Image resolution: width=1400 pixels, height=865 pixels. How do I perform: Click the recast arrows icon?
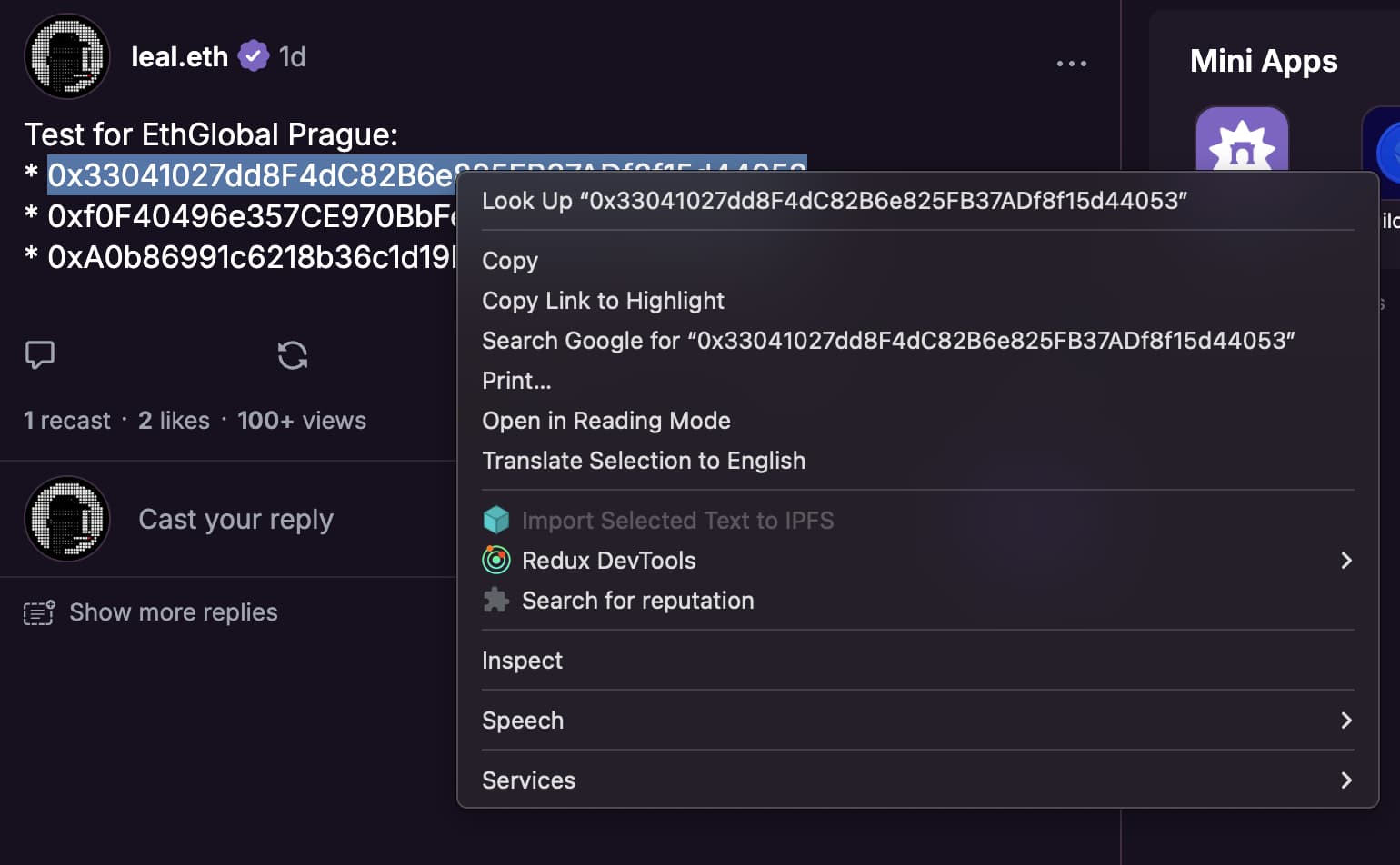tap(292, 355)
